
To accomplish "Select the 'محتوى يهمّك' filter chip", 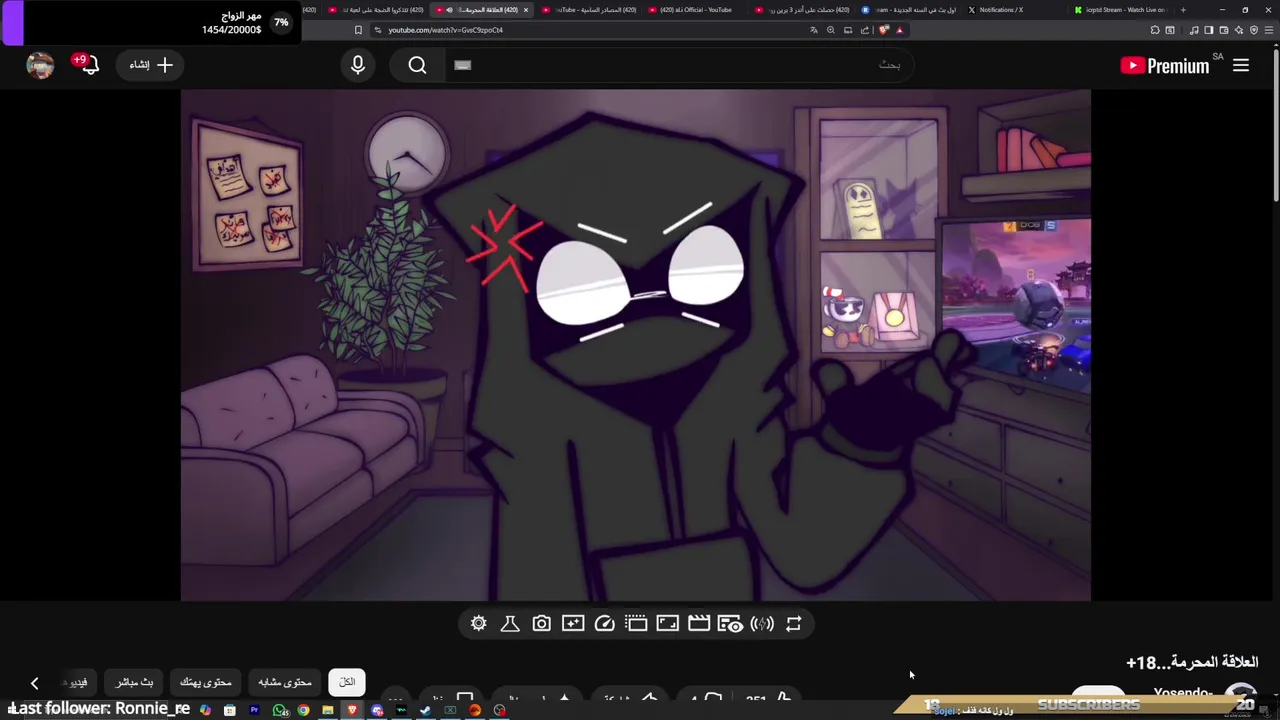I will [x=206, y=682].
